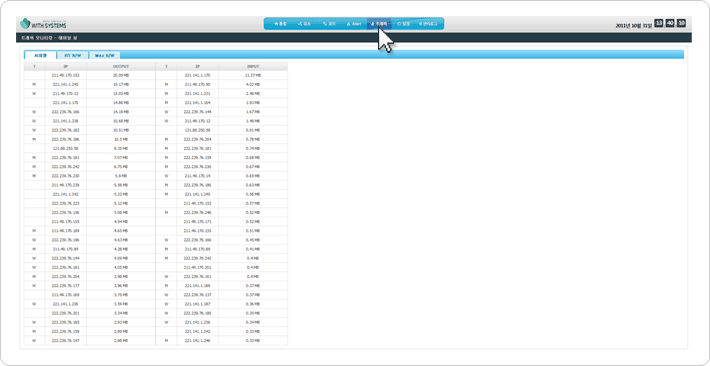Click the first T column header
The image size is (710, 366).
tap(34, 66)
